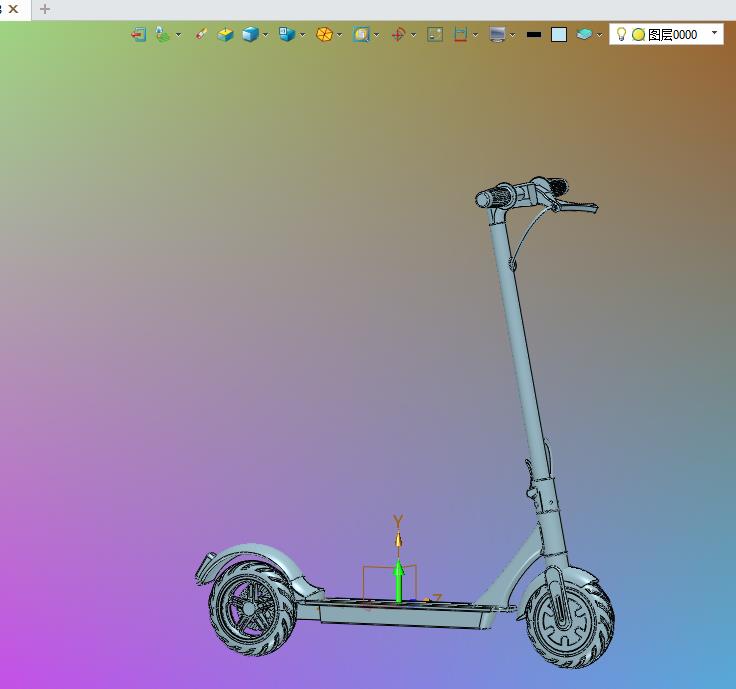Viewport: 736px width, 689px height.
Task: Click the green Y axis arrow
Action: pyautogui.click(x=399, y=582)
